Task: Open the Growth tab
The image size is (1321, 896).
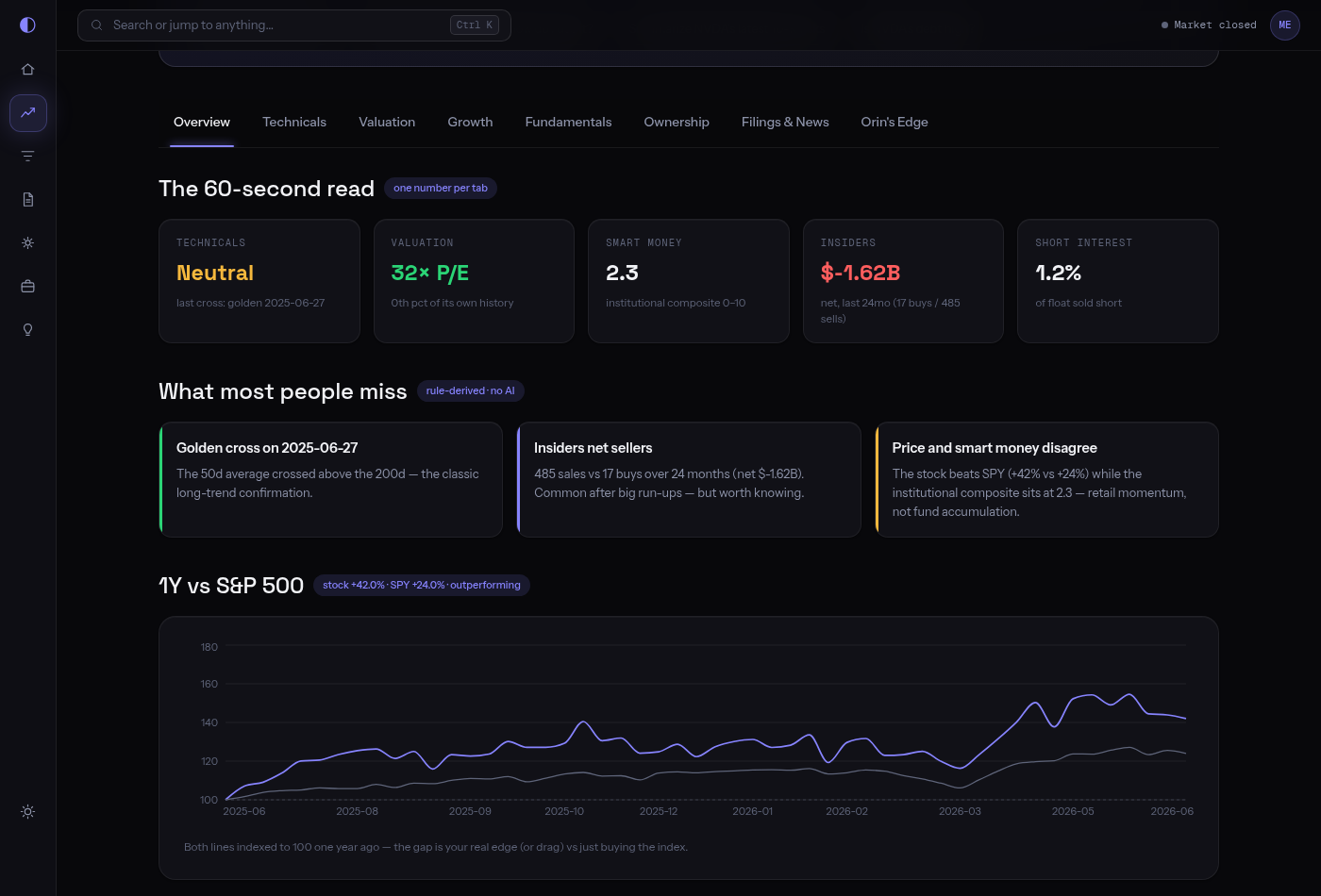Action: [x=470, y=122]
